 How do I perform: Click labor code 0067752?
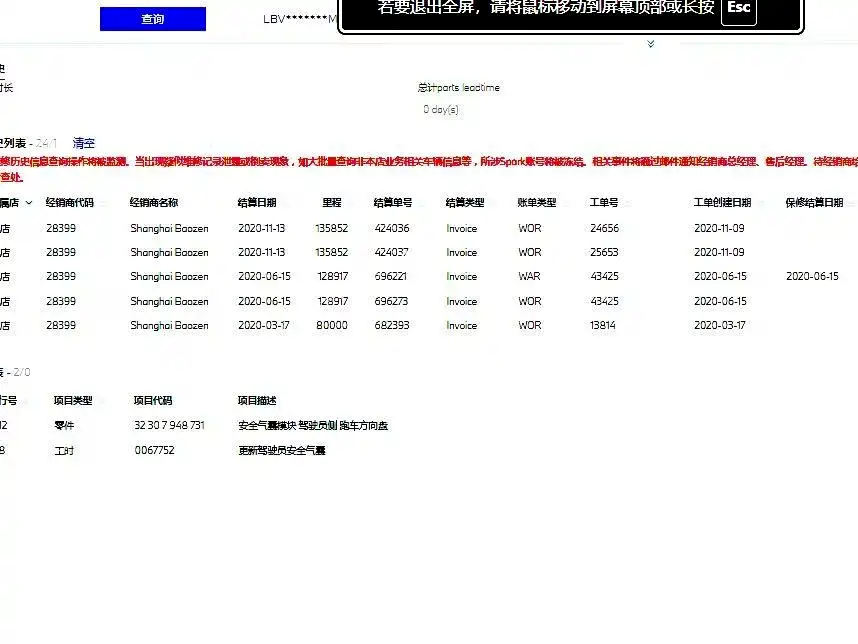[154, 450]
